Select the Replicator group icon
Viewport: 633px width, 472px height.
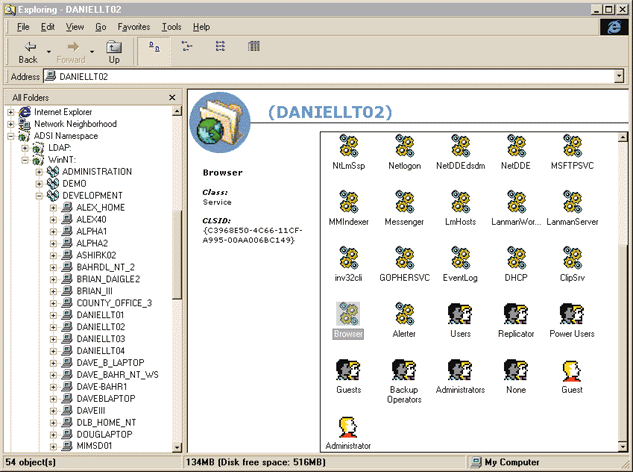(x=516, y=314)
